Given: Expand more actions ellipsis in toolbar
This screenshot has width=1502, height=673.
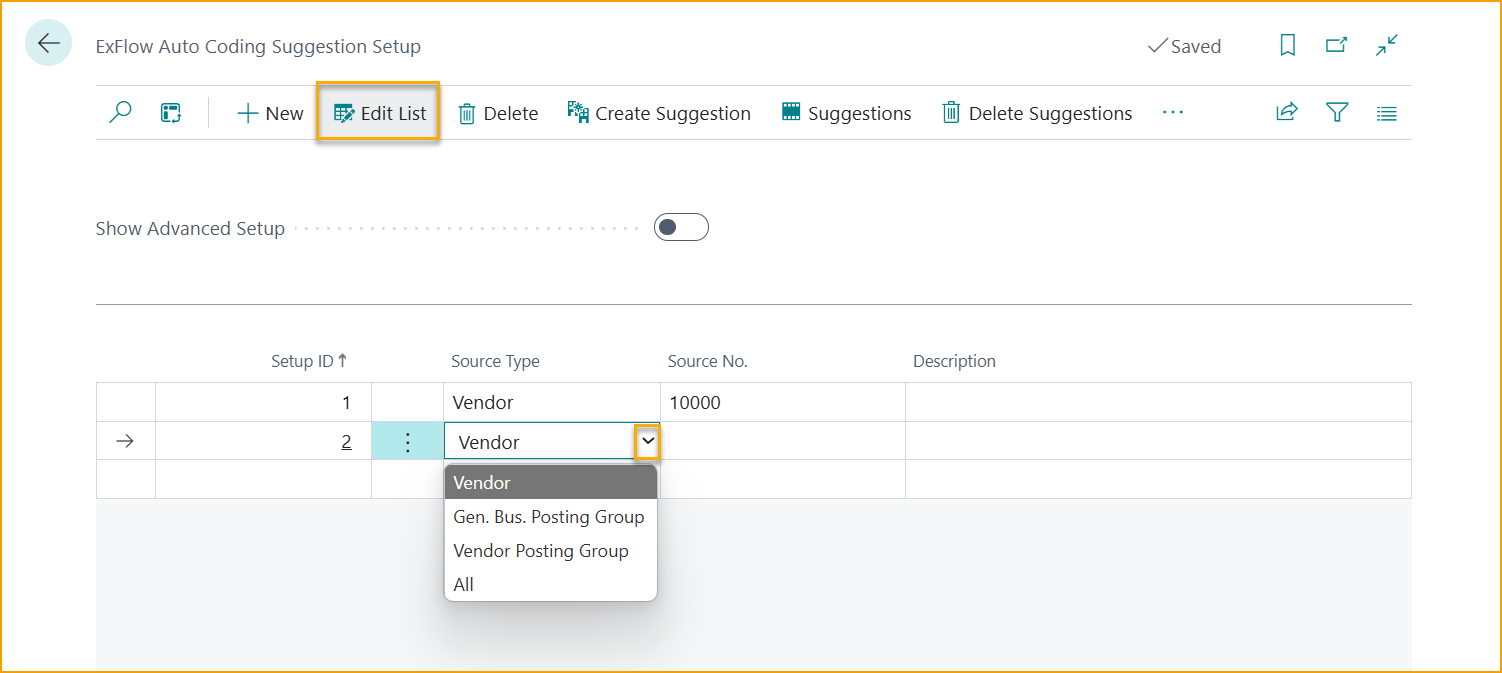Looking at the screenshot, I should click(1173, 113).
